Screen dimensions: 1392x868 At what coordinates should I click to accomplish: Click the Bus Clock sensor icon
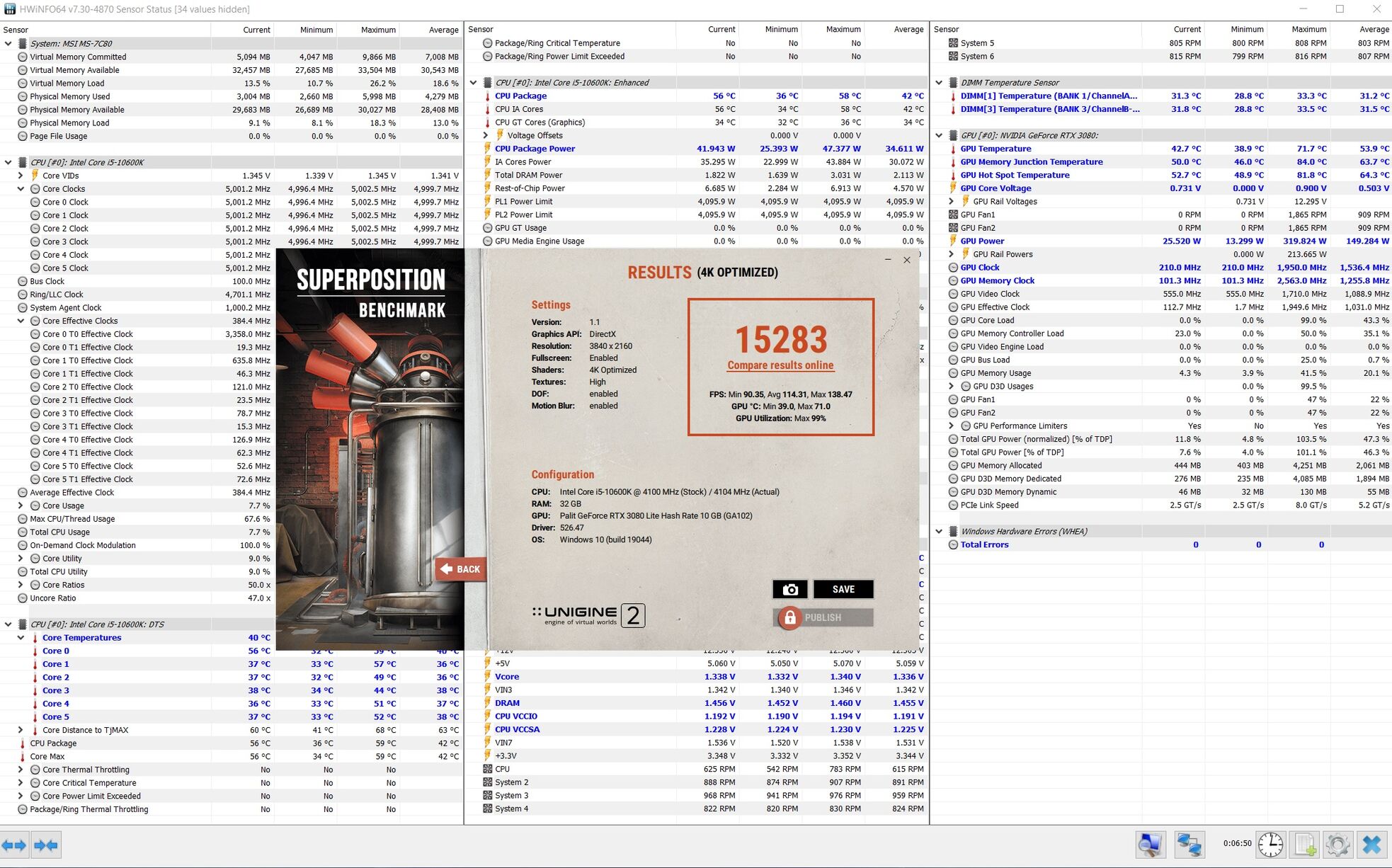tap(23, 281)
